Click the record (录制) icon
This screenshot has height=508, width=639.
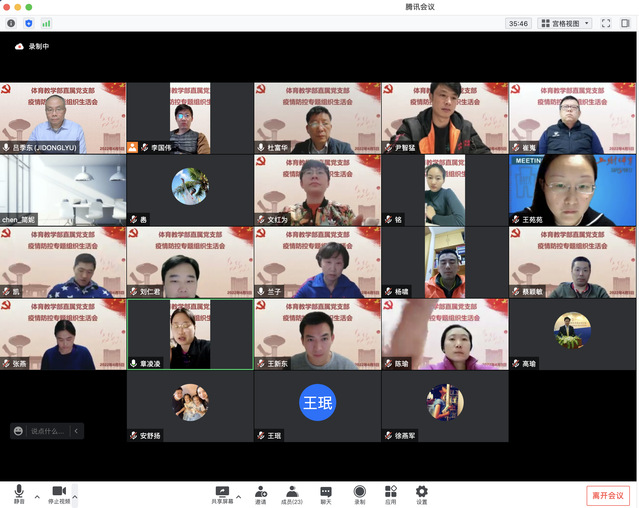(x=359, y=490)
